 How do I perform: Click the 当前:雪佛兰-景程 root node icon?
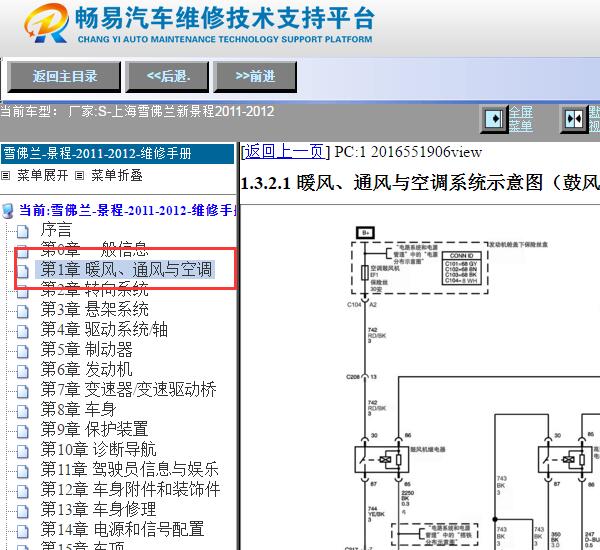[x=8, y=211]
